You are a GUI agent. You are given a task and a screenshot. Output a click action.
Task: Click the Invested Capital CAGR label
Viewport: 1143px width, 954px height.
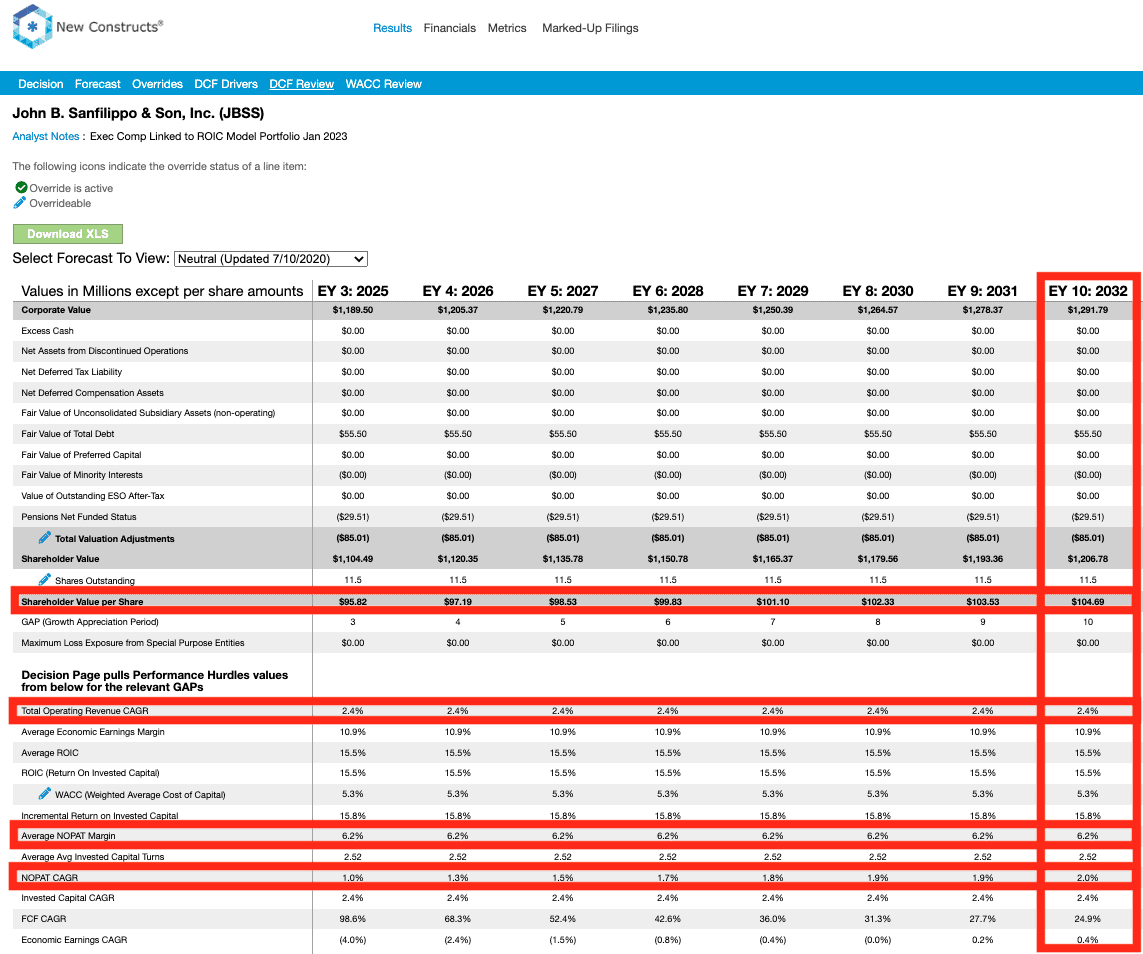68,898
